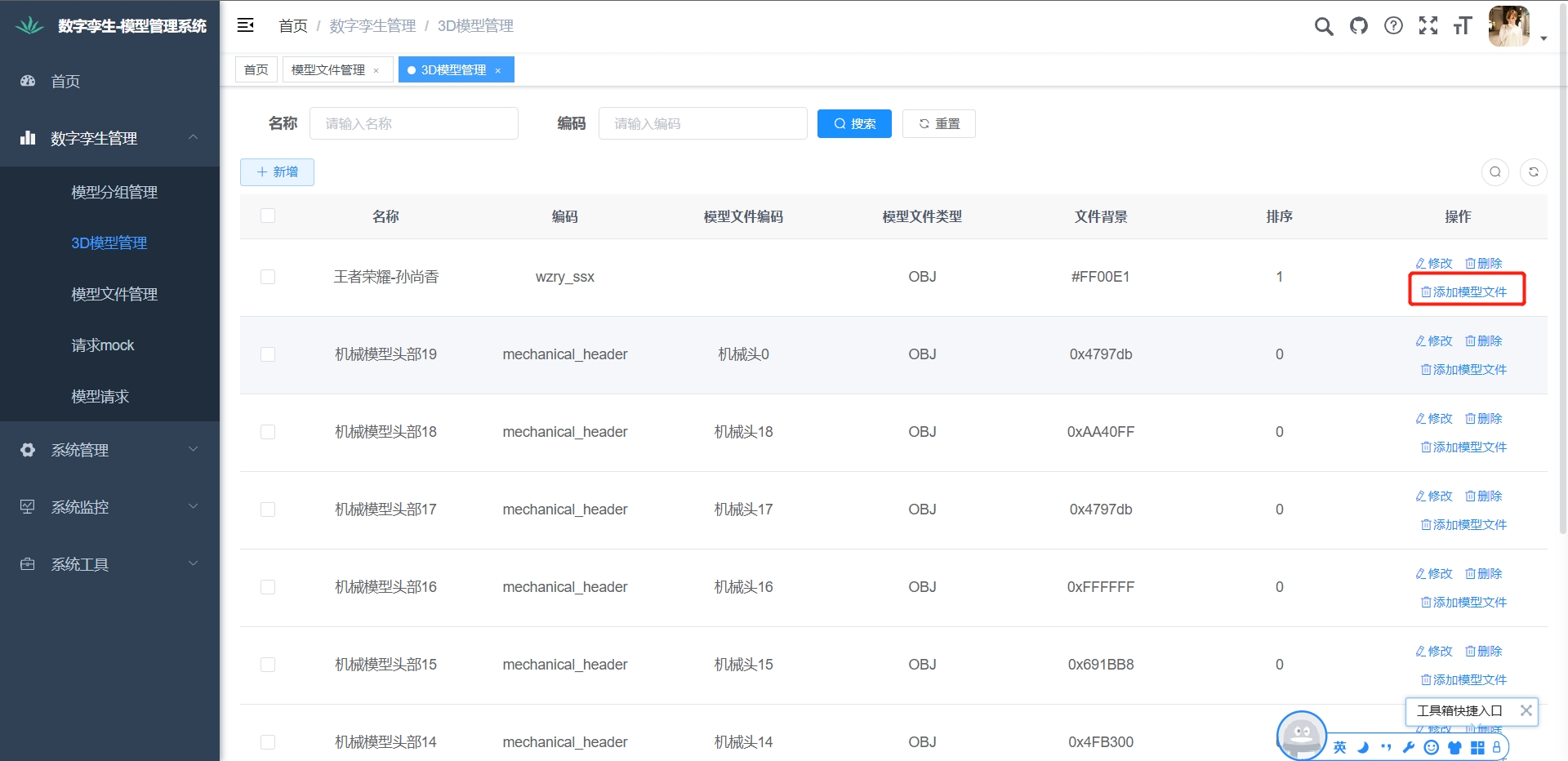The width and height of the screenshot is (1568, 761).
Task: Open the font size setting icon
Action: click(1463, 26)
